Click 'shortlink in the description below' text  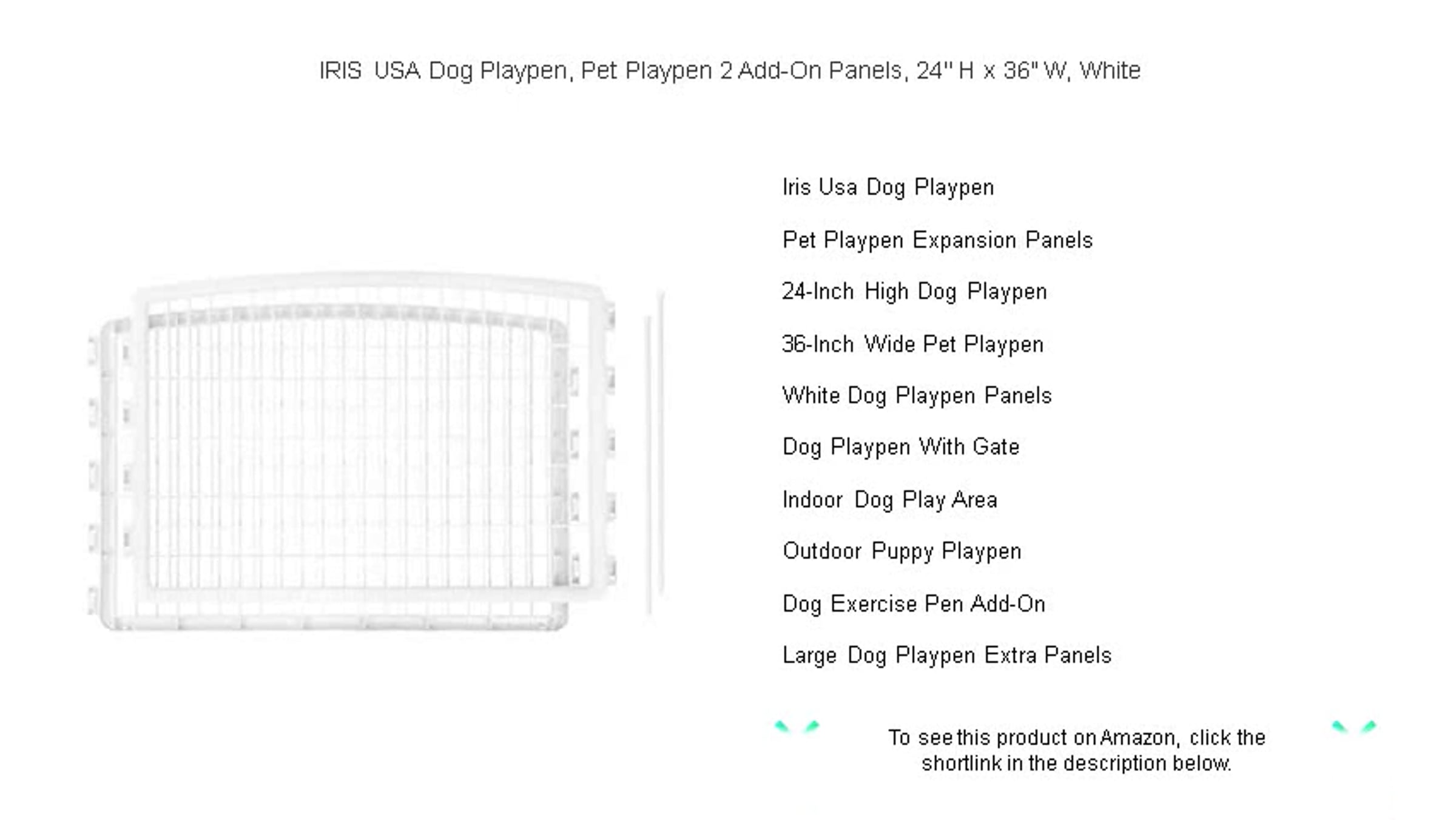click(1076, 764)
